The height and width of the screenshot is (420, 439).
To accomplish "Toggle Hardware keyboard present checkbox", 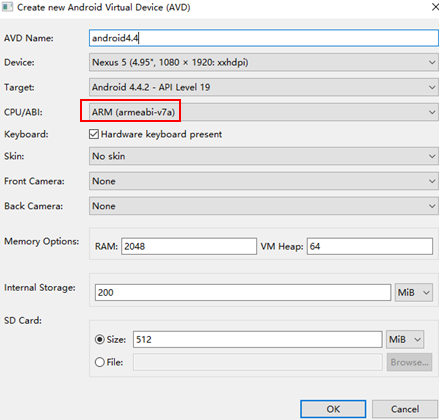I will [94, 134].
